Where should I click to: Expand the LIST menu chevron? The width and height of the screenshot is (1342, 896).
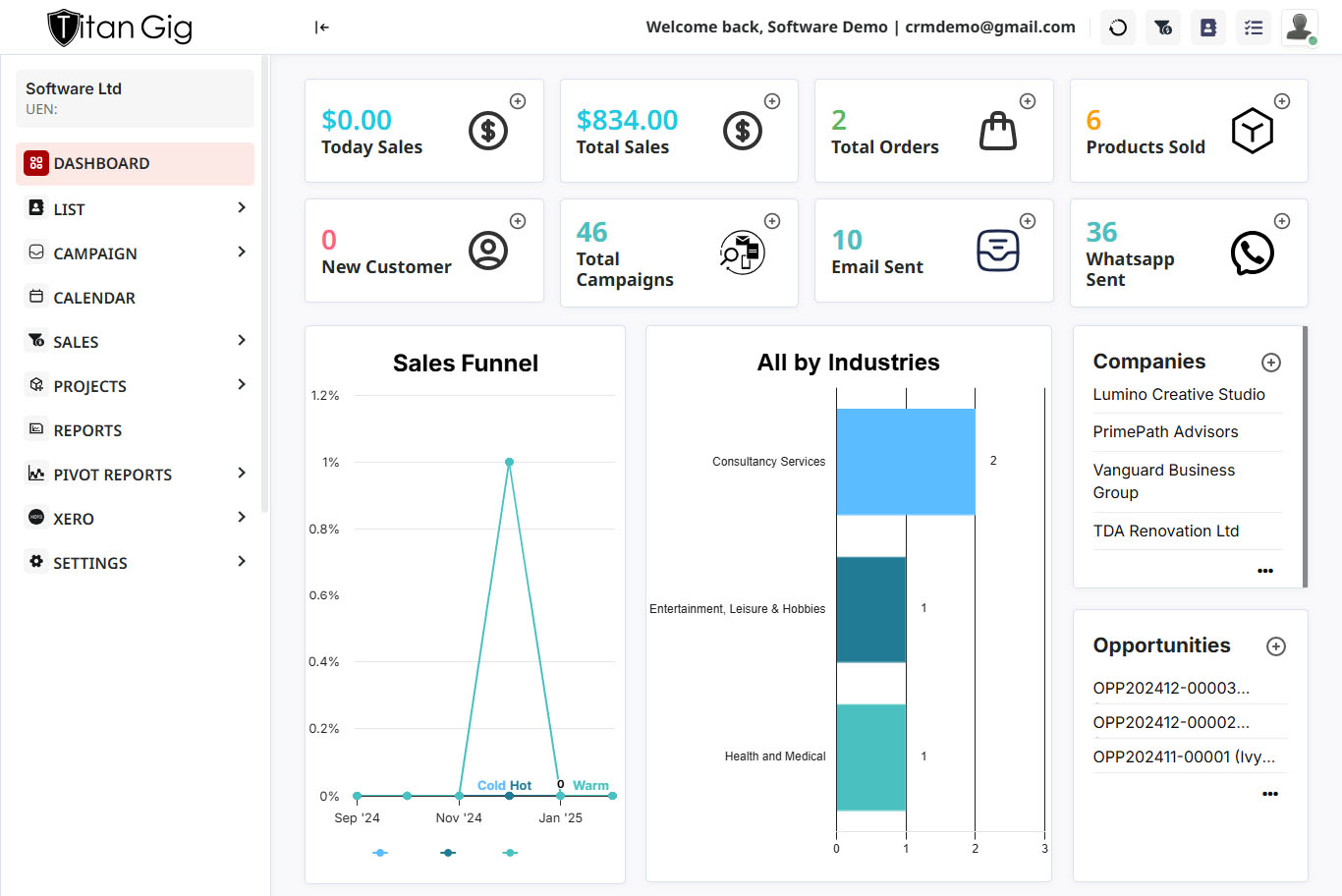242,208
